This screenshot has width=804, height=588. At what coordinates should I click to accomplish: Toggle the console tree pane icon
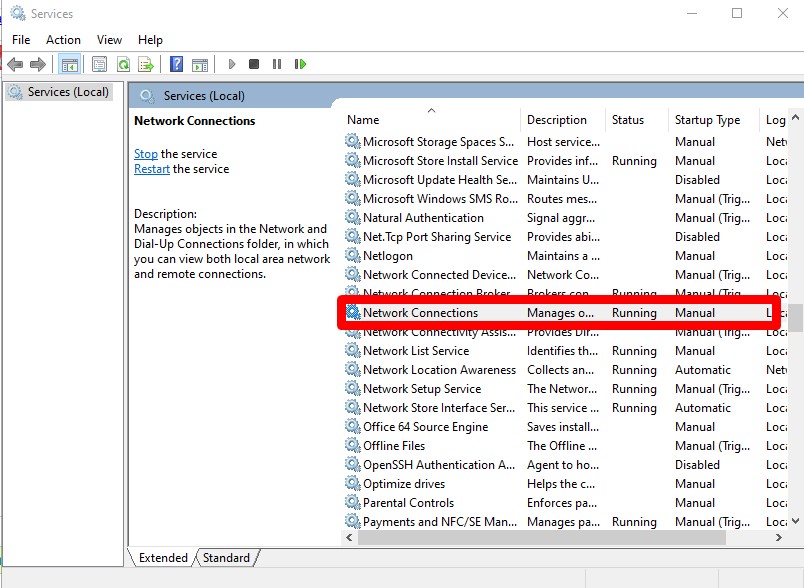(68, 63)
